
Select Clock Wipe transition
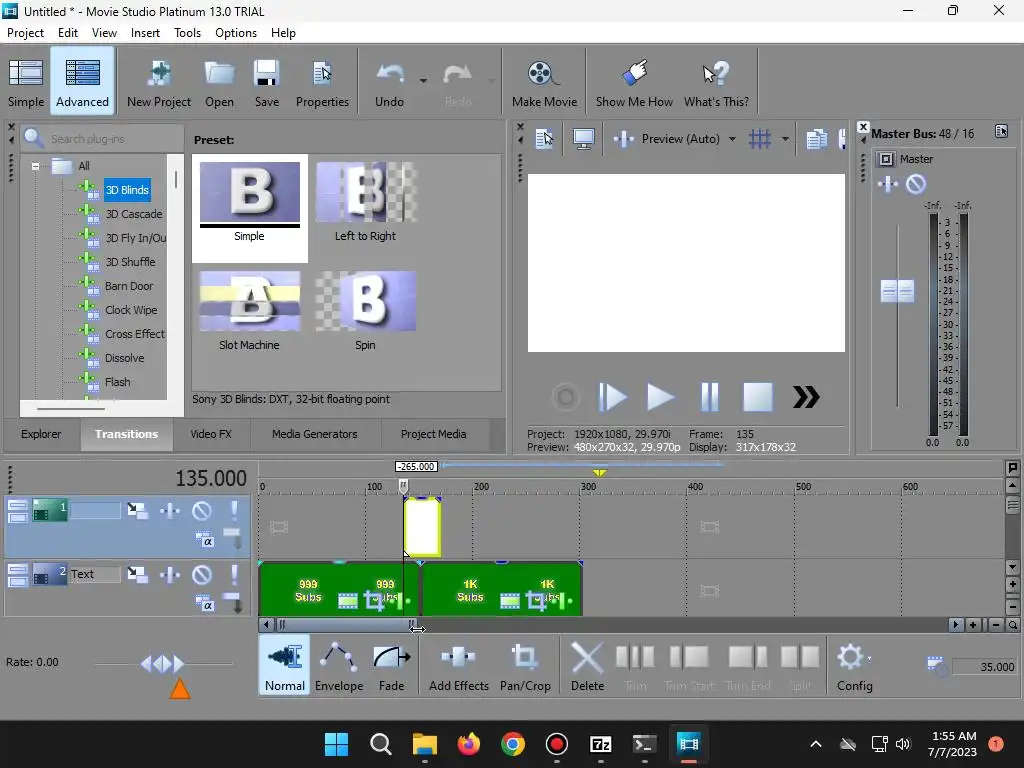[131, 310]
